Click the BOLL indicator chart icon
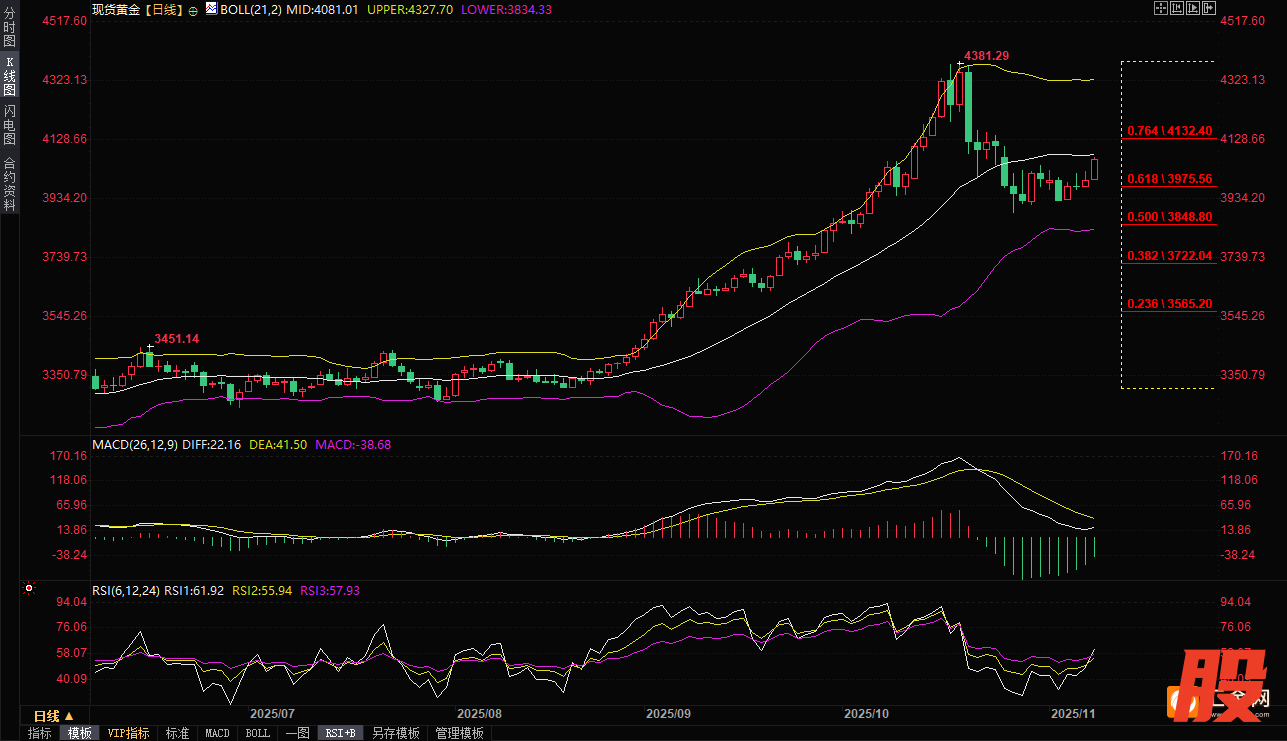 pos(211,8)
